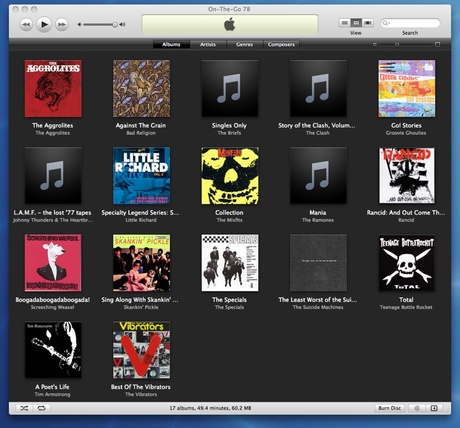
Task: Click the Apple logo LCD display
Action: click(230, 24)
